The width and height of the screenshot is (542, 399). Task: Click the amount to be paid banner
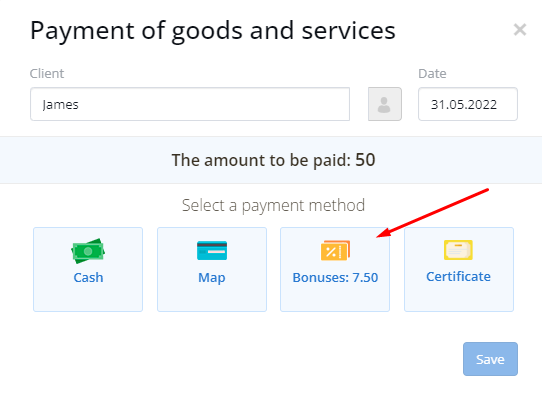click(271, 160)
